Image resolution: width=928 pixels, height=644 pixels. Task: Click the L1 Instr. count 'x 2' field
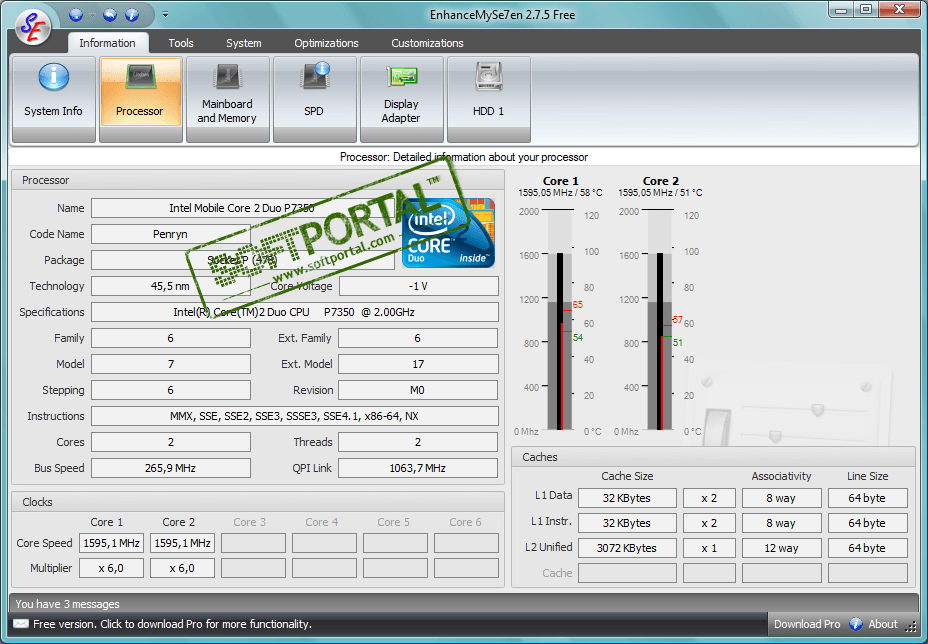click(x=709, y=523)
